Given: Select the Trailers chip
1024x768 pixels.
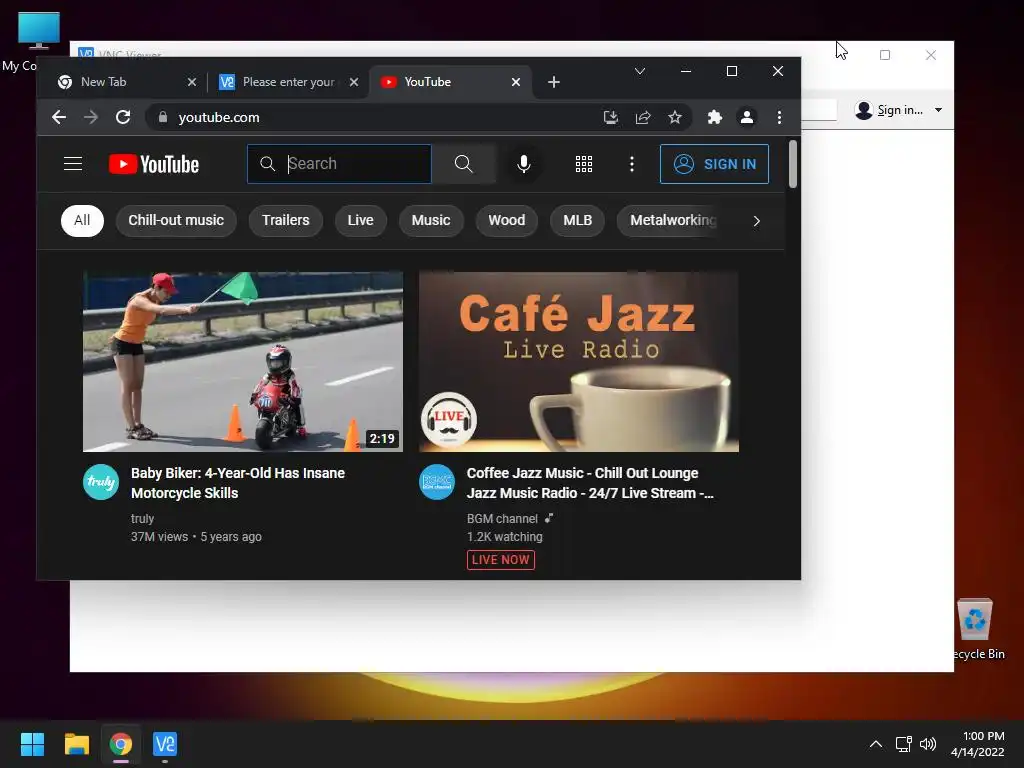Looking at the screenshot, I should pyautogui.click(x=285, y=221).
